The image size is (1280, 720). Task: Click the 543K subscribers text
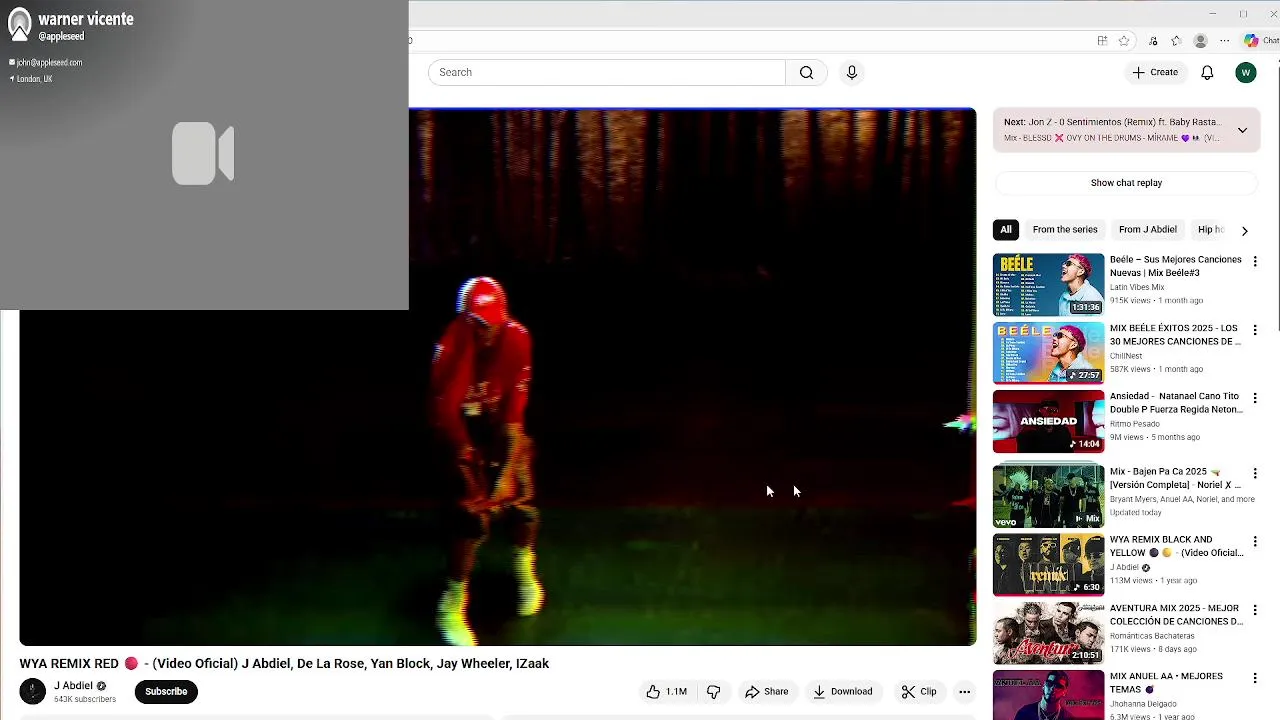tap(85, 699)
